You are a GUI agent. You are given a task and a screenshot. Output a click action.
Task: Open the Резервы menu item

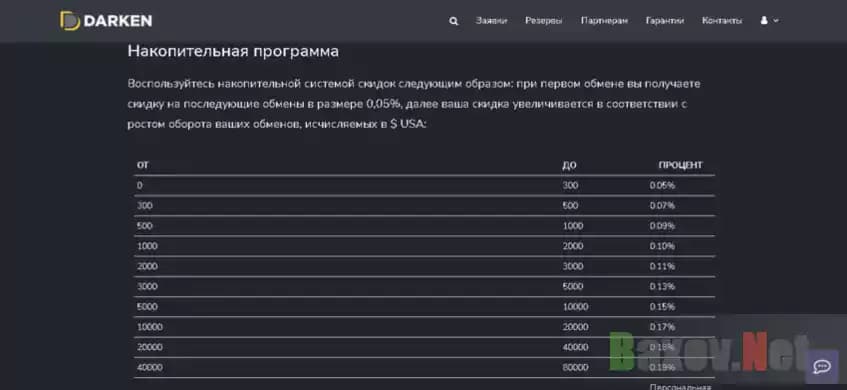click(543, 21)
